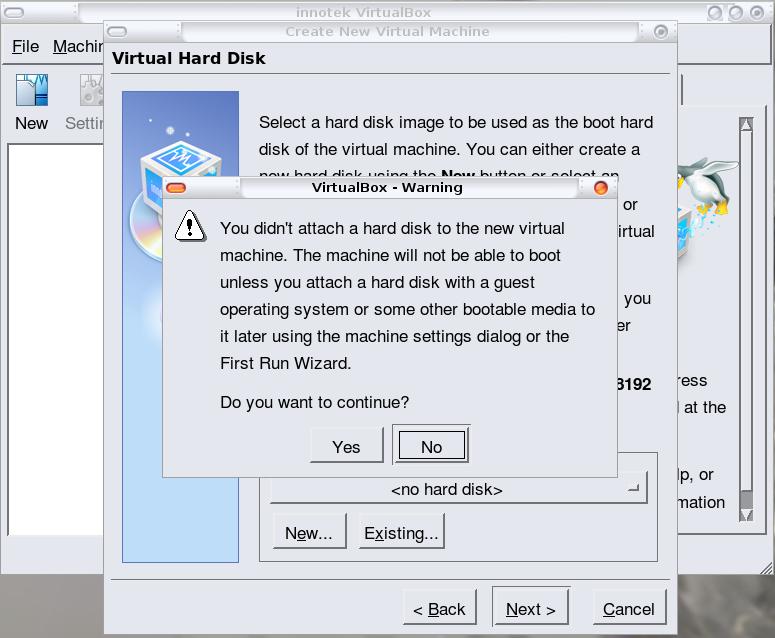This screenshot has height=638, width=775.
Task: Open the <no hard disk> dropdown
Action: tap(458, 489)
